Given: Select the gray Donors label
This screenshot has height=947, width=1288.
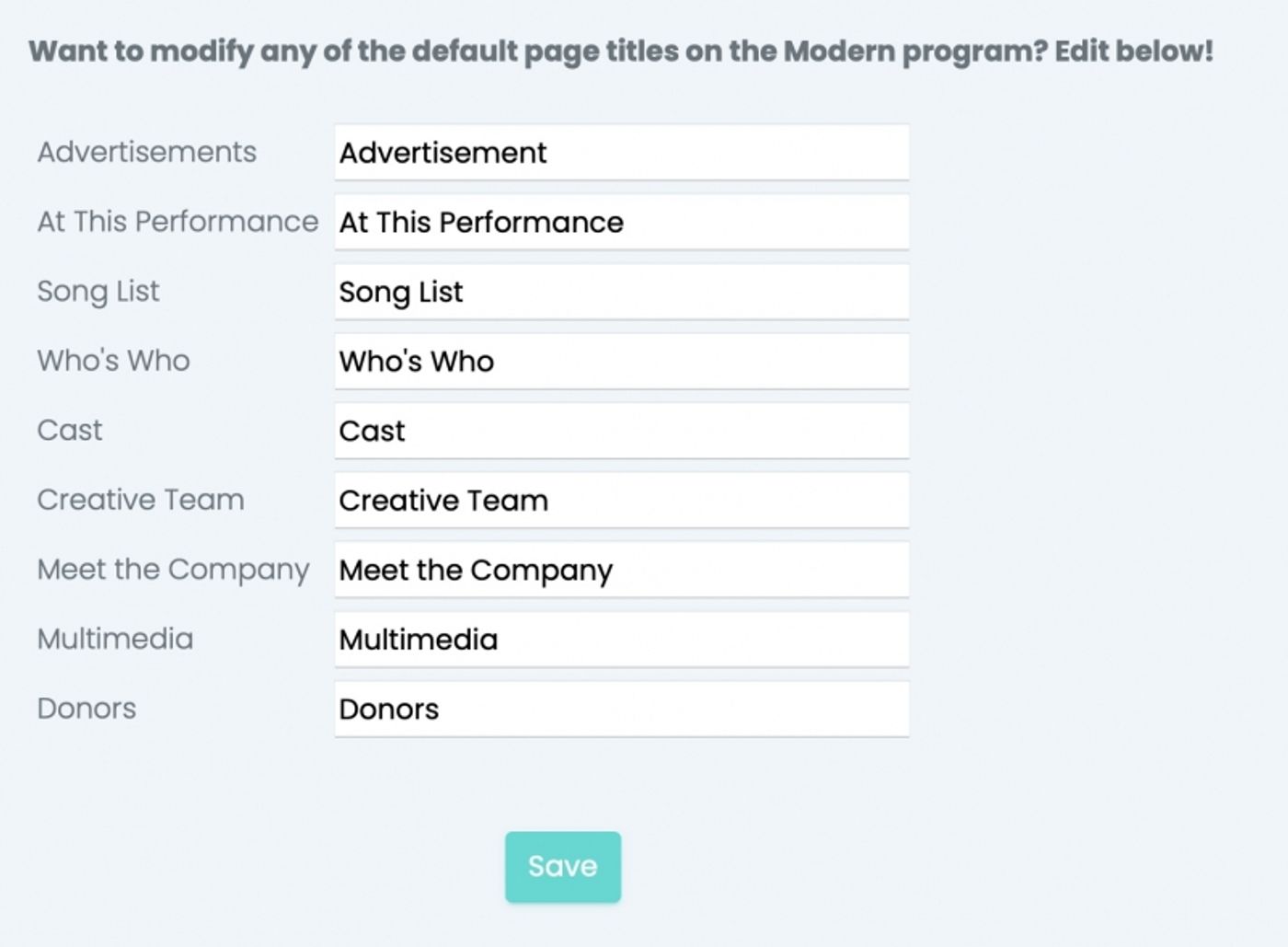Looking at the screenshot, I should pos(86,709).
